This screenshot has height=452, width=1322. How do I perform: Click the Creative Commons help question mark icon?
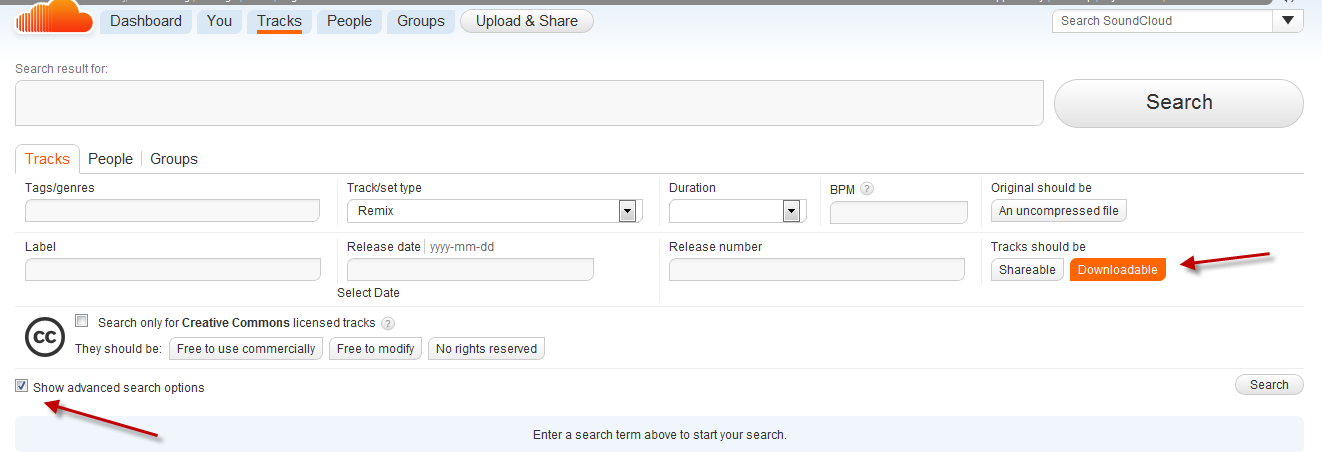[x=388, y=323]
